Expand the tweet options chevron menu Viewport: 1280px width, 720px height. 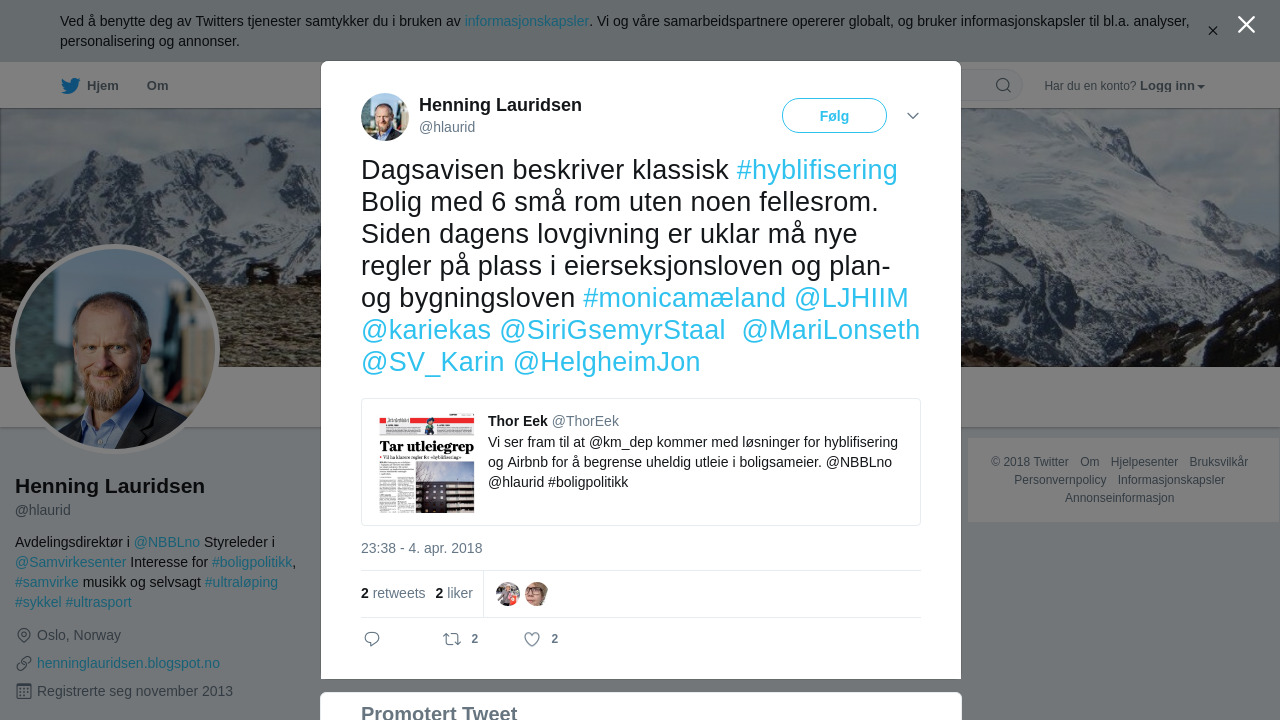click(x=913, y=116)
